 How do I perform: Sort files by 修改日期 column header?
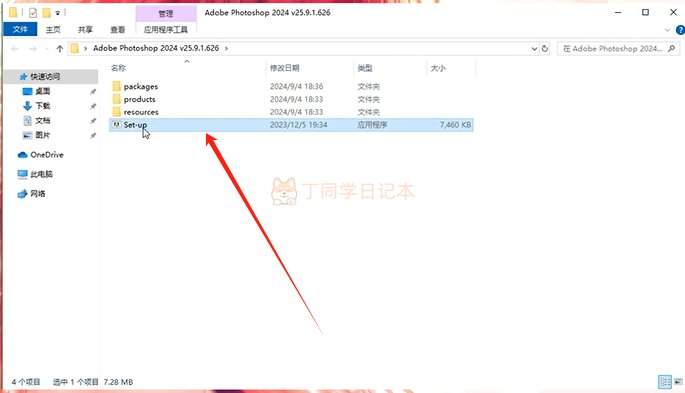point(284,68)
